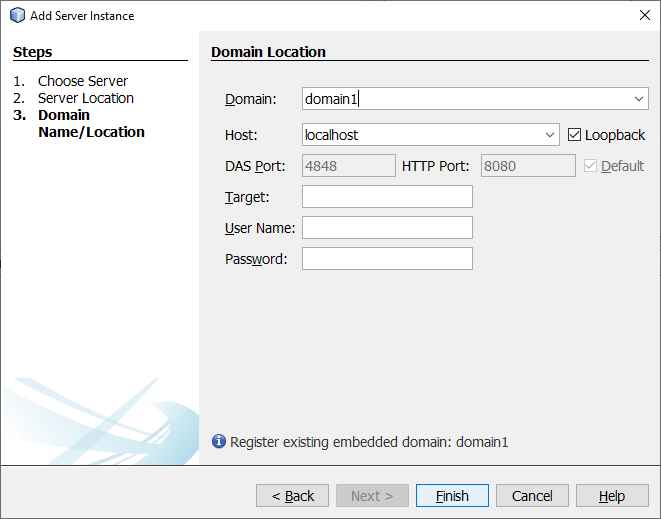This screenshot has height=519, width=661.
Task: Click the Password: label
Action: [256, 259]
